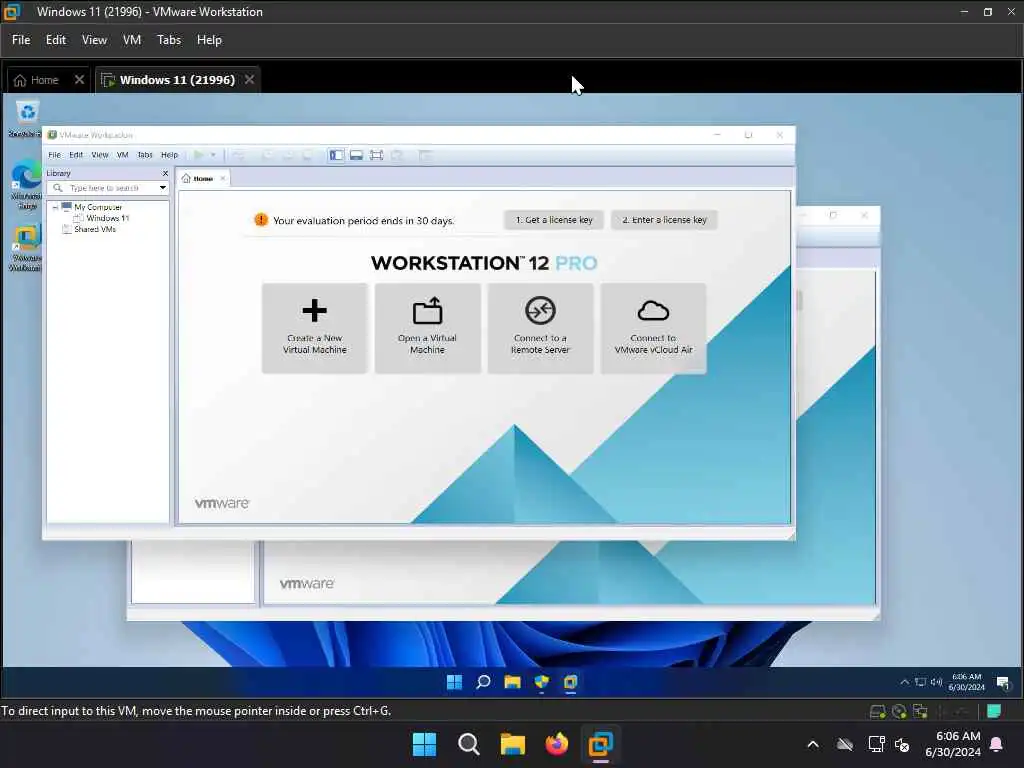Open the host VM menu
Image resolution: width=1024 pixels, height=768 pixels.
point(132,40)
